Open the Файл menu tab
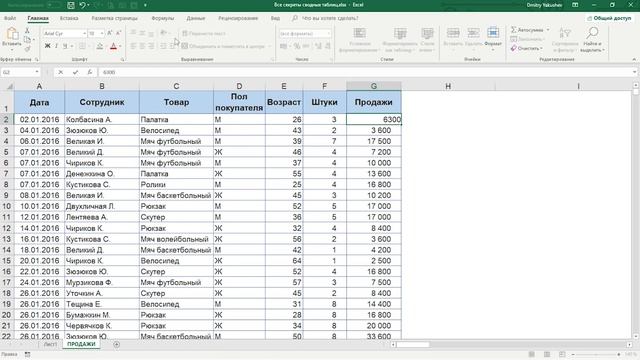Viewport: 640px width, 360px height. point(10,18)
